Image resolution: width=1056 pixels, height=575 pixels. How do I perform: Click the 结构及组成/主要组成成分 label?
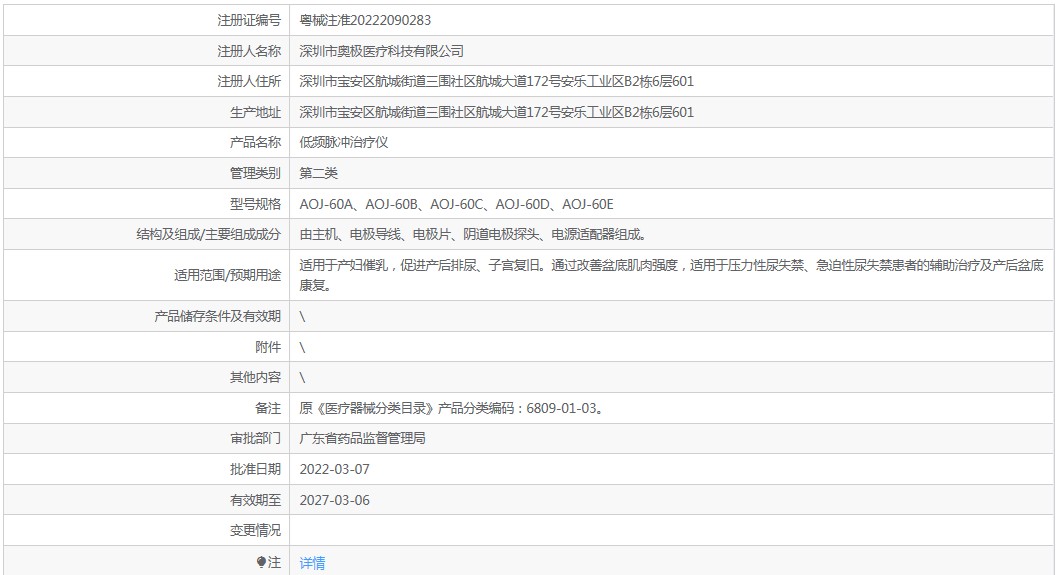click(208, 234)
